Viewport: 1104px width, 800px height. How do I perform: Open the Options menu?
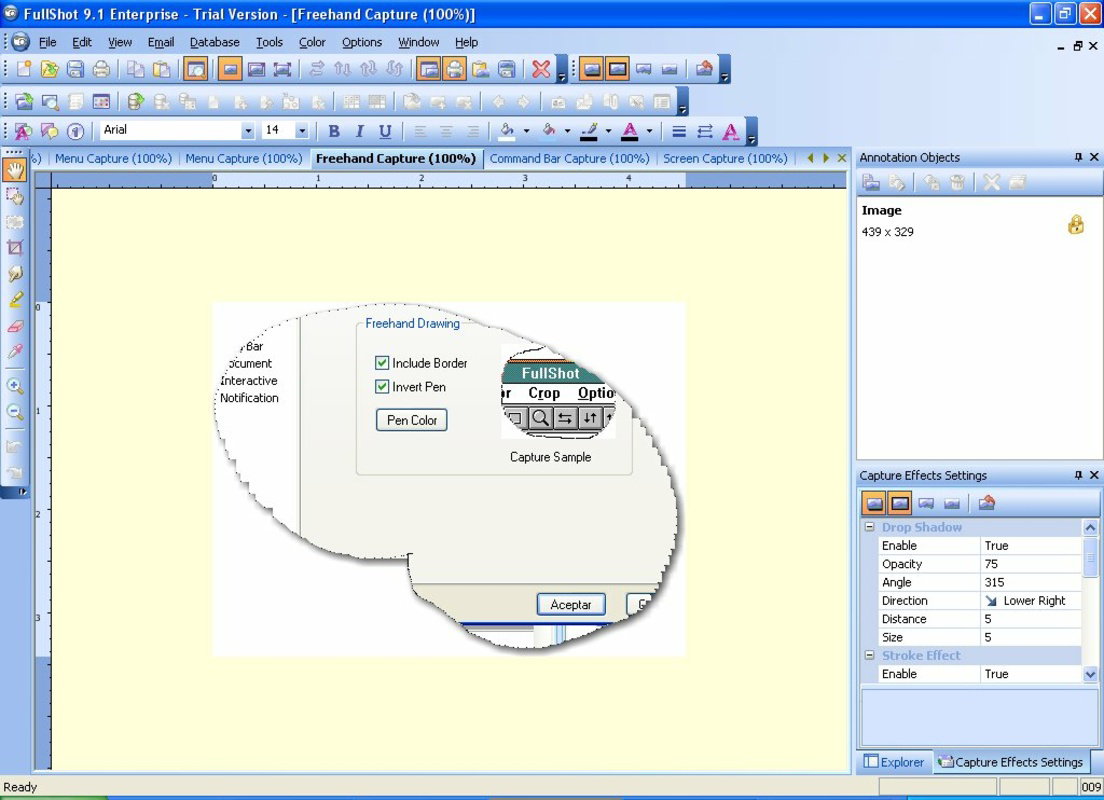362,42
